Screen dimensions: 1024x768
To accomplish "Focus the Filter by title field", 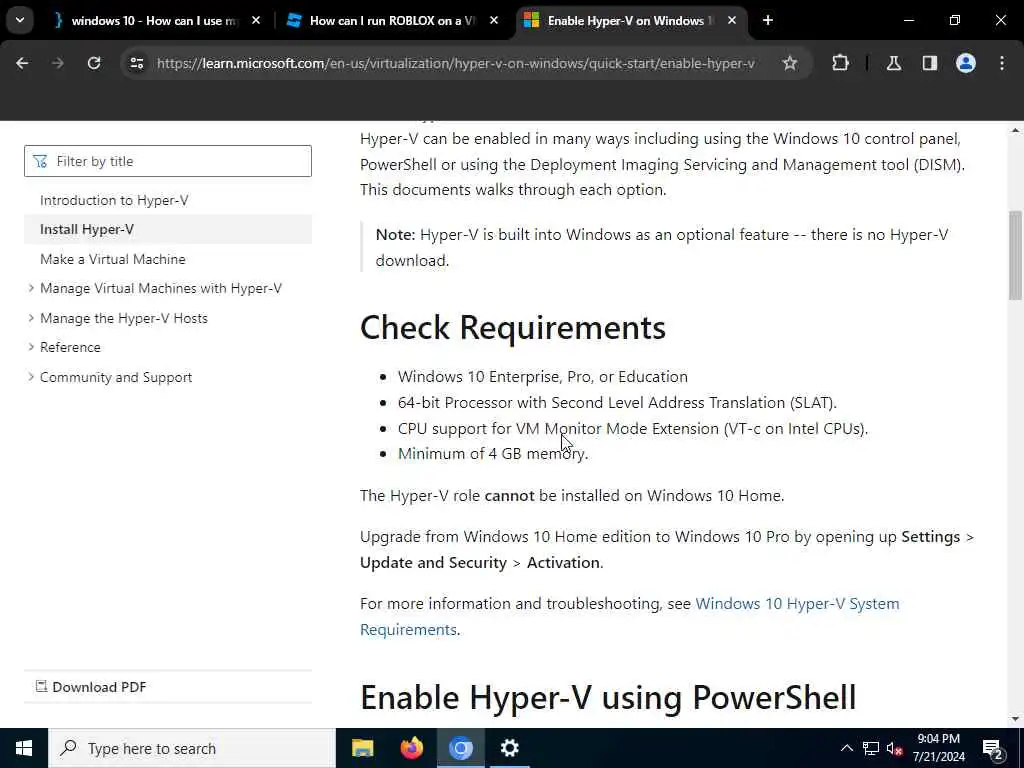I will tap(168, 161).
